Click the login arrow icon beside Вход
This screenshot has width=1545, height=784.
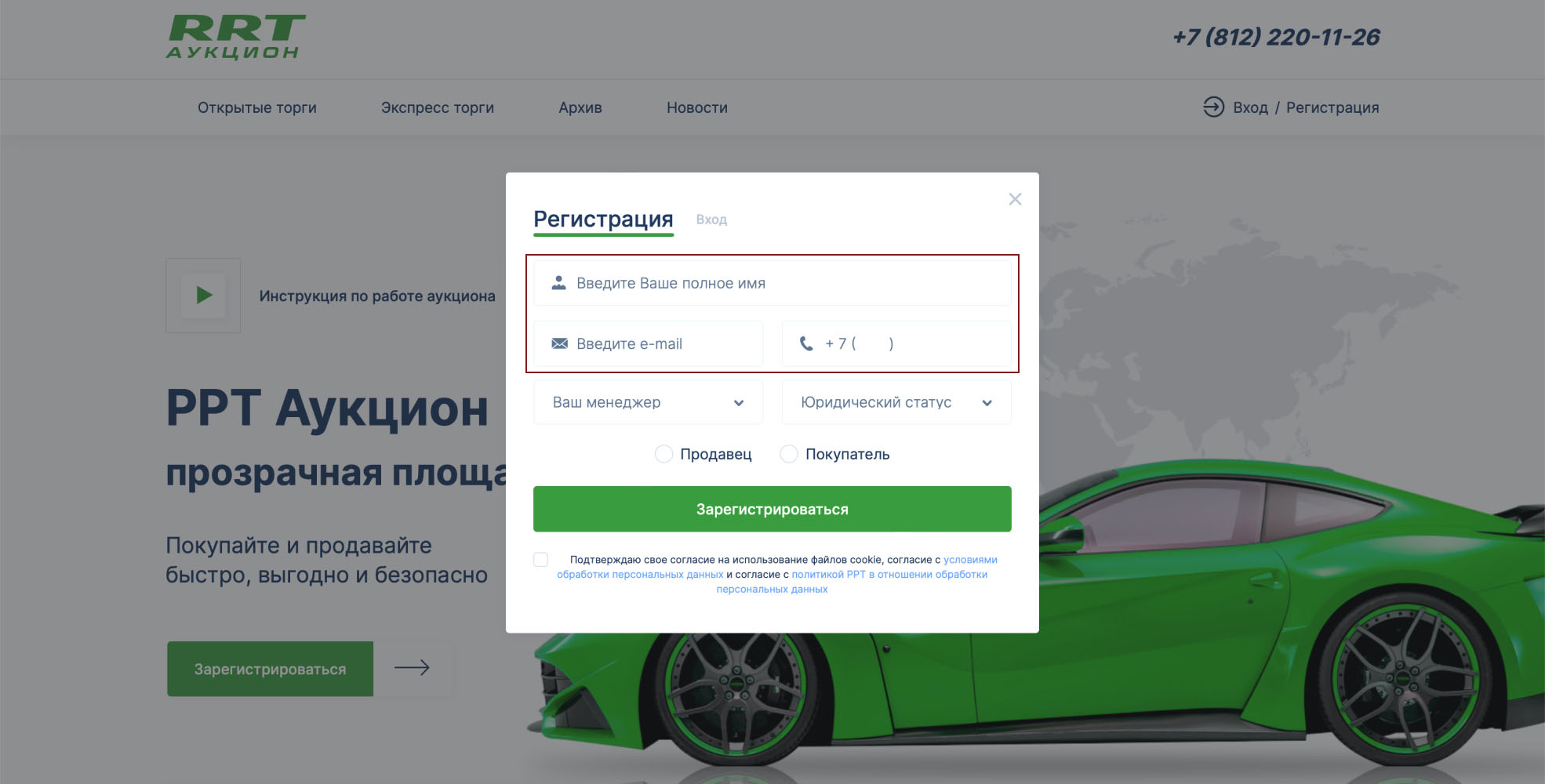(x=1213, y=107)
